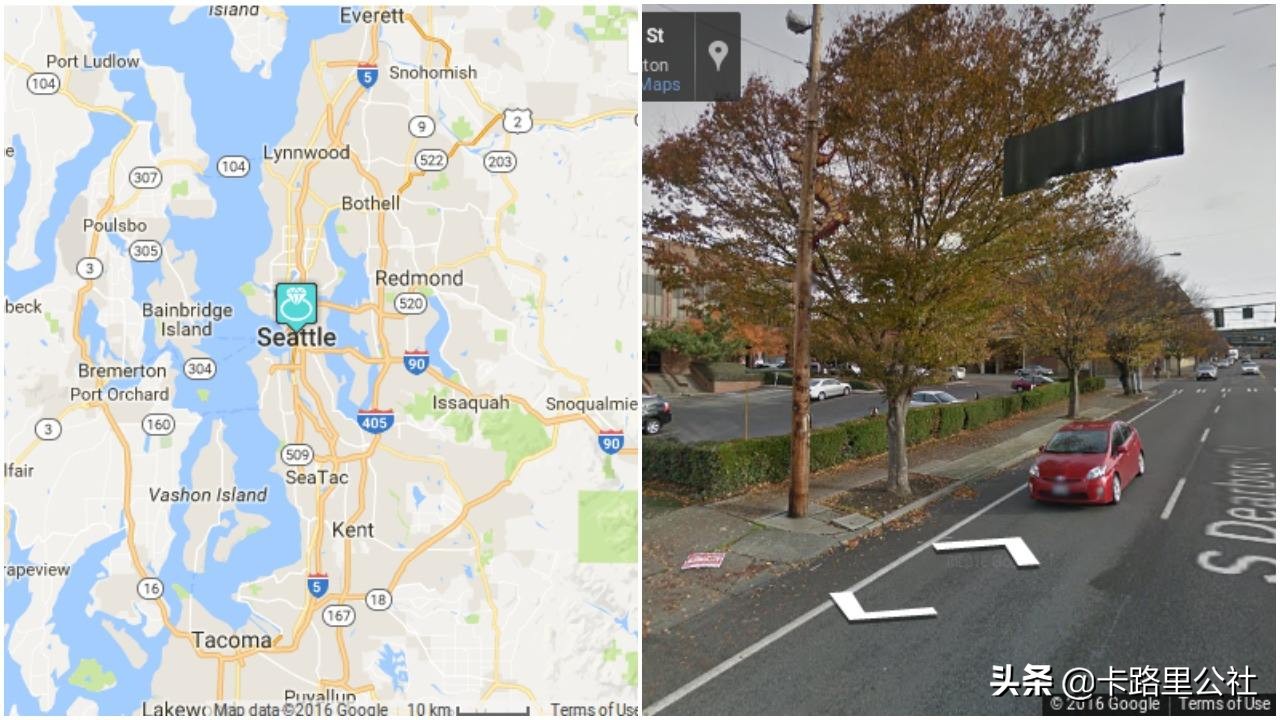Click the Route 520 shield near Redmond
The width and height of the screenshot is (1280, 720).
pos(410,304)
